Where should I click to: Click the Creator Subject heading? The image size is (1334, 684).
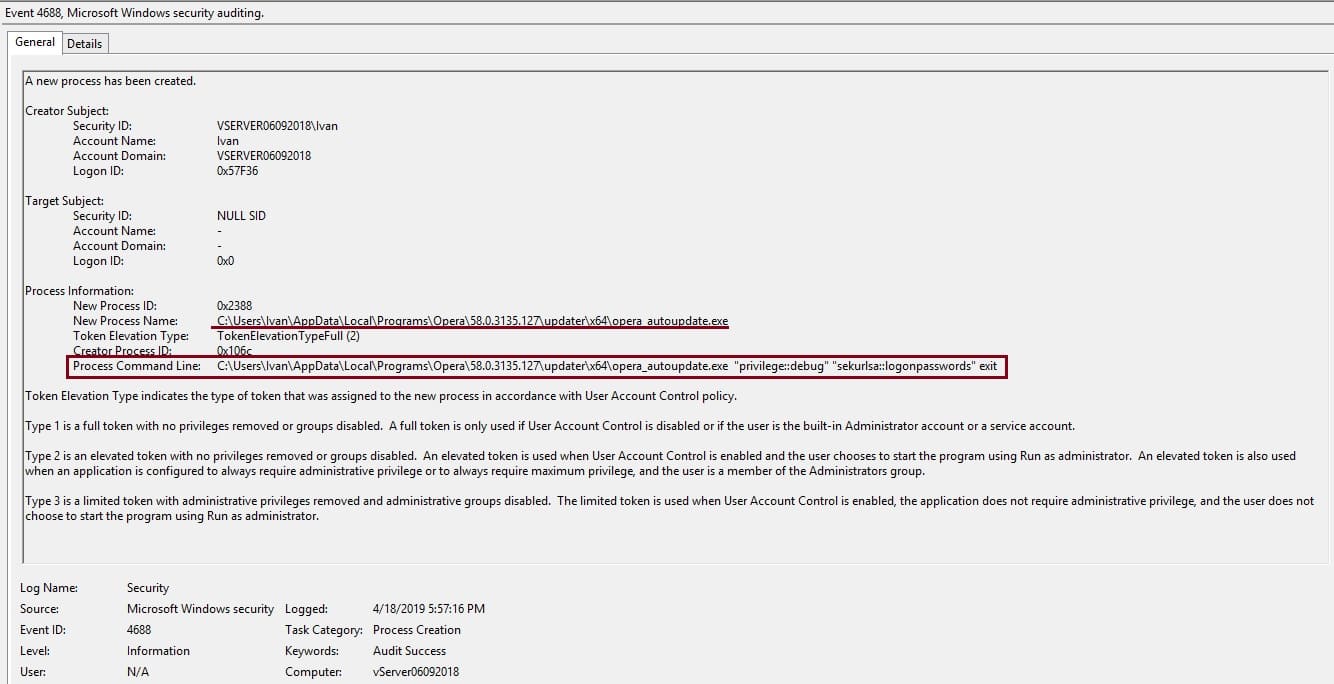click(x=67, y=111)
